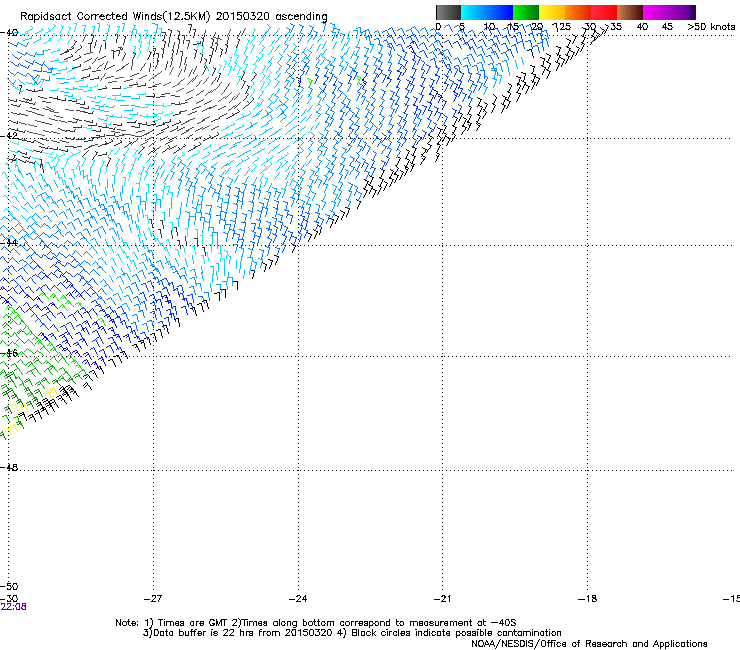Click the yellow 20-25 knots legend color
This screenshot has width=740, height=650.
(552, 12)
